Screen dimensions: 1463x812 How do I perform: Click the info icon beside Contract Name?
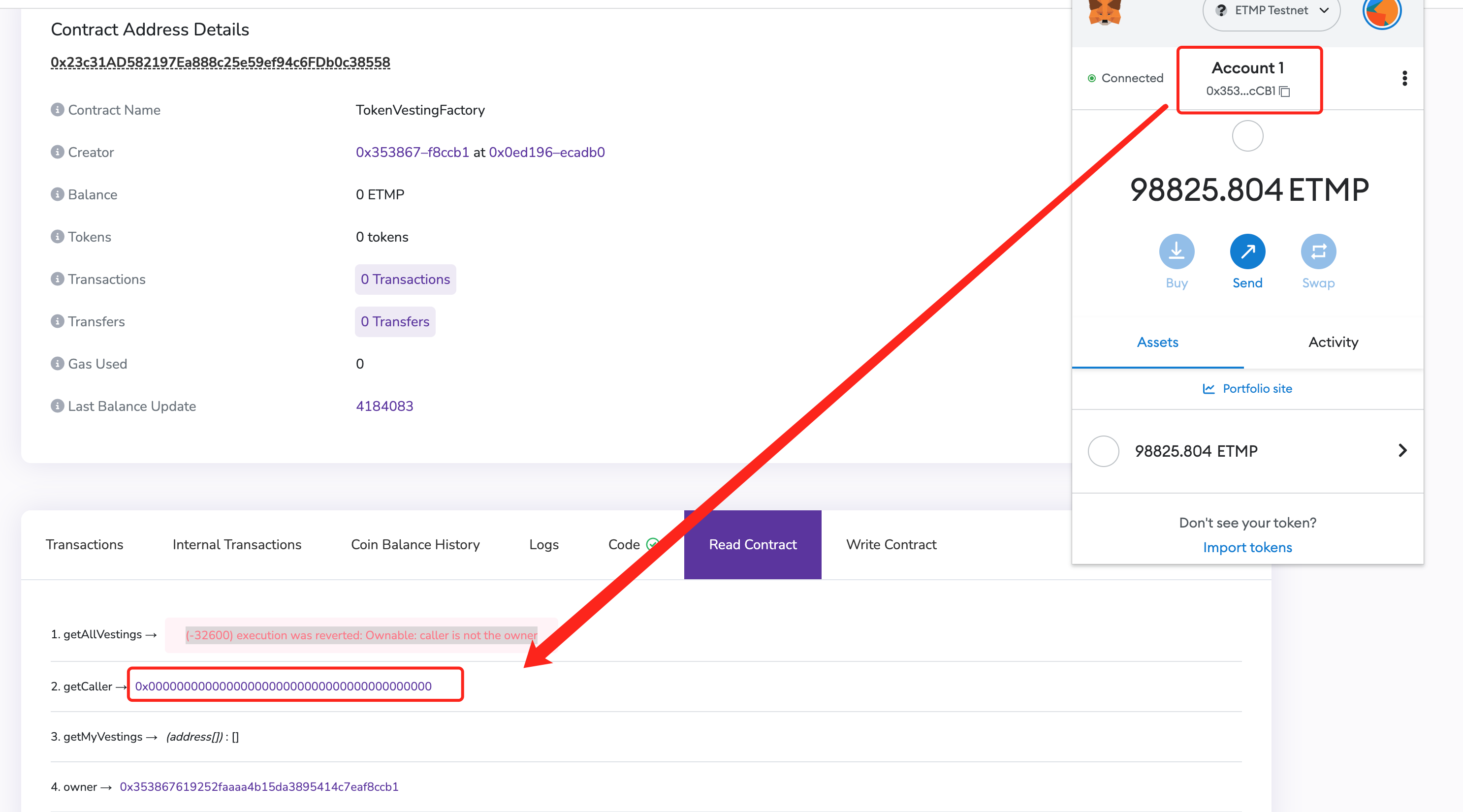tap(57, 110)
